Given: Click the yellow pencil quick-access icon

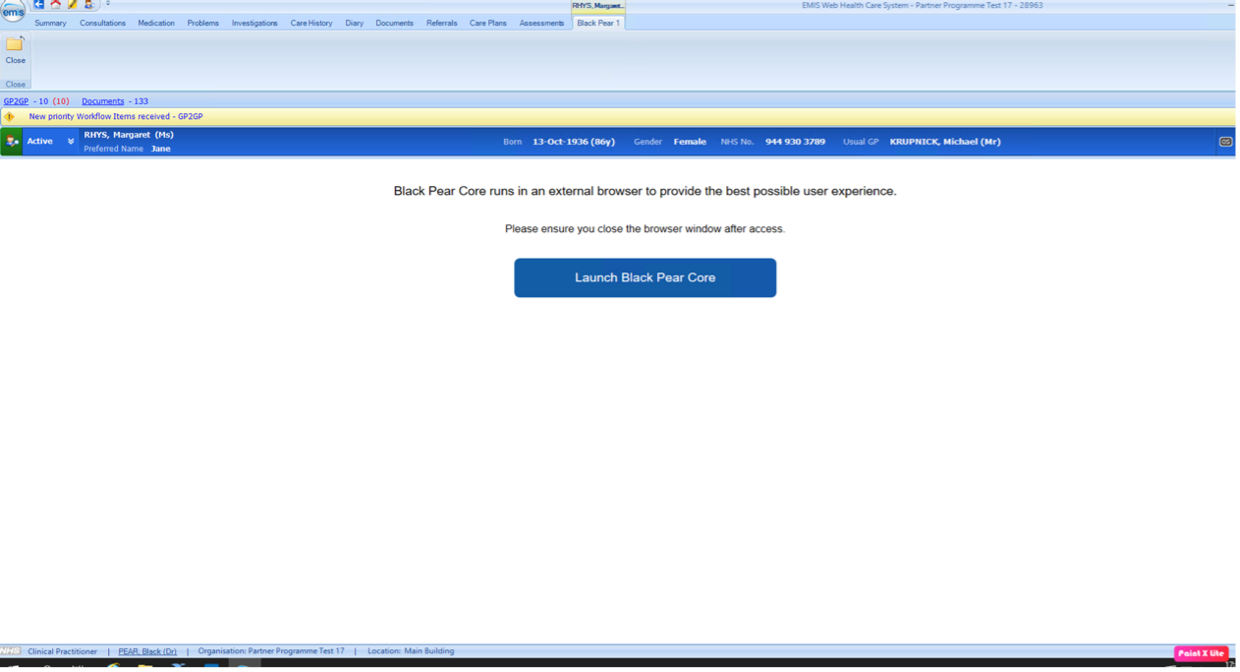Looking at the screenshot, I should pos(72,4).
